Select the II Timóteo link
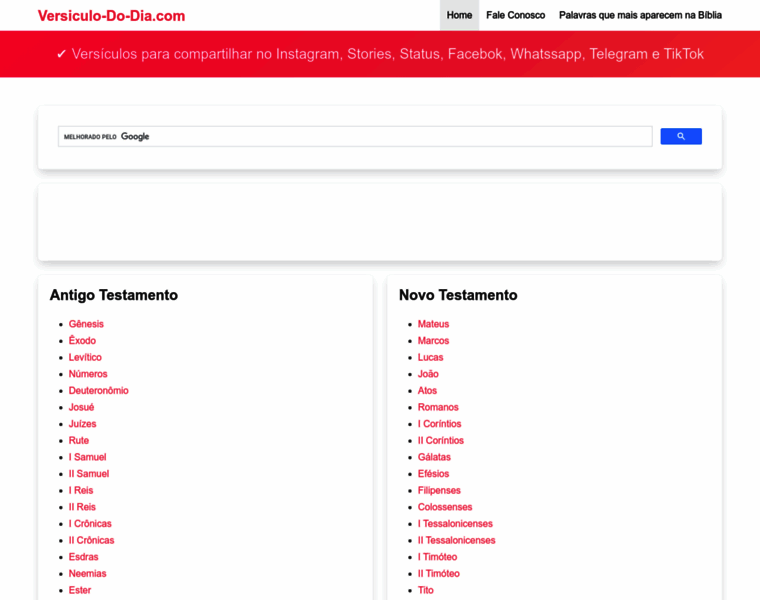Image resolution: width=760 pixels, height=600 pixels. point(439,574)
